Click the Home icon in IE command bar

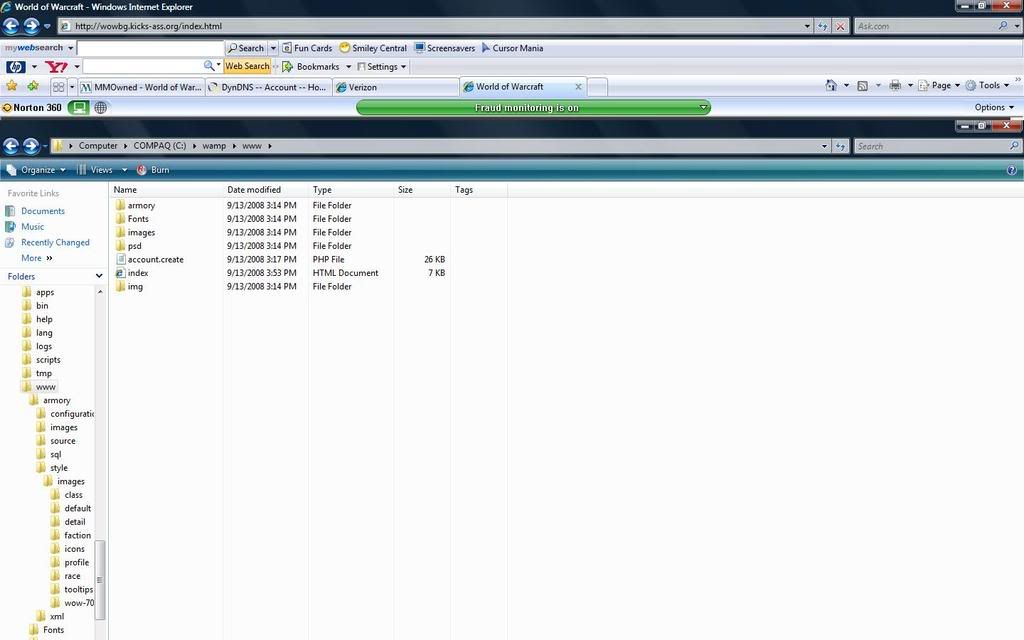click(x=831, y=86)
